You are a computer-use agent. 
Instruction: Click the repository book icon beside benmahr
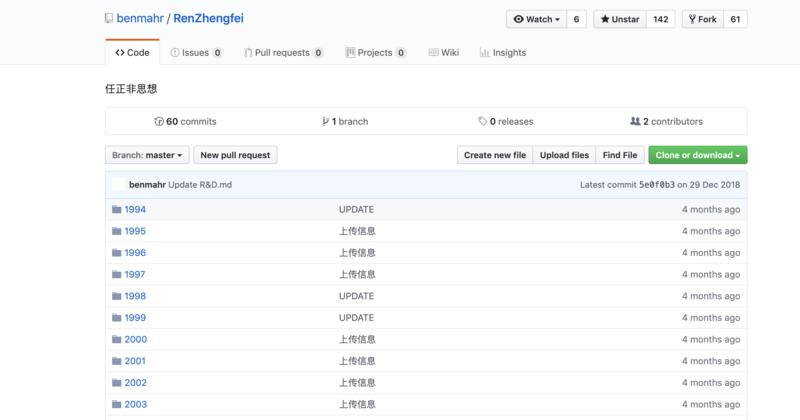(x=109, y=18)
